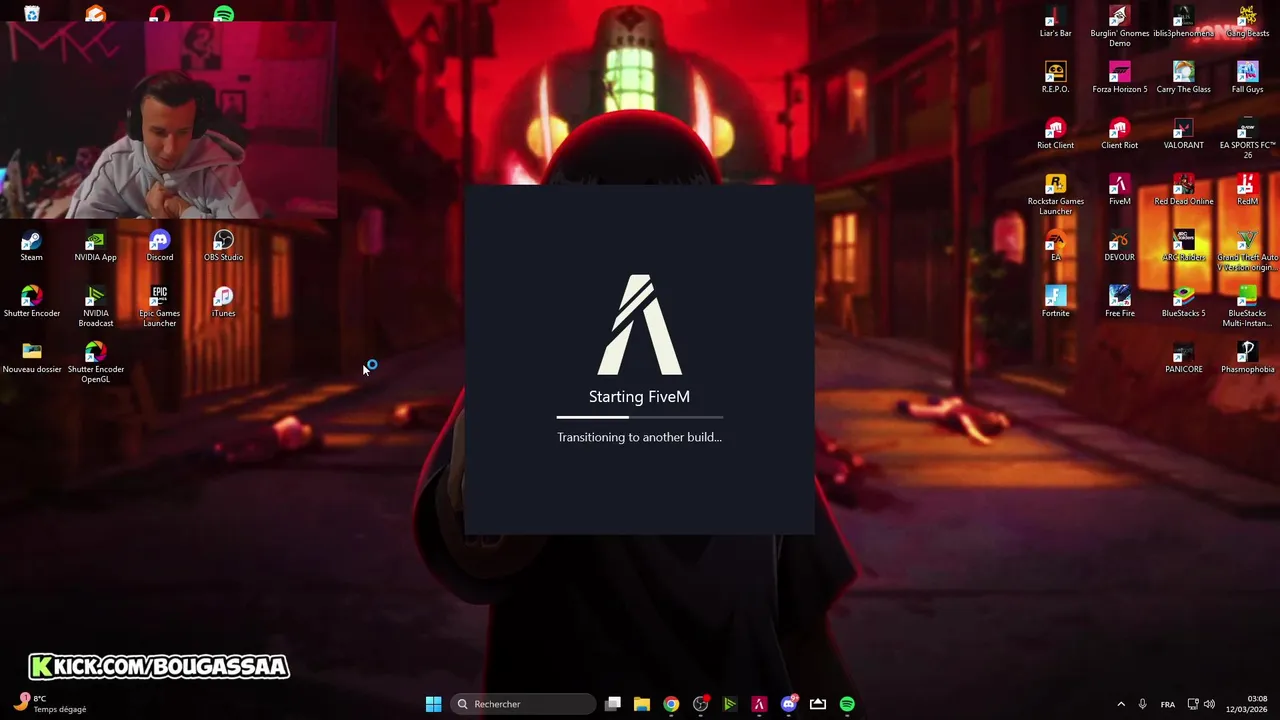Select the Gang Beasts shortcut
Viewport: 1280px width, 720px height.
(x=1247, y=22)
